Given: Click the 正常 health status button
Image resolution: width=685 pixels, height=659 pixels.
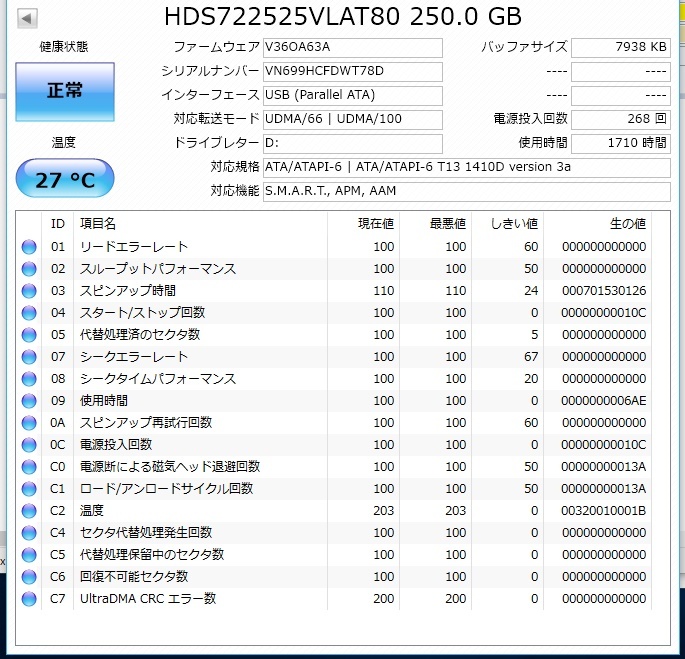Looking at the screenshot, I should [65, 92].
